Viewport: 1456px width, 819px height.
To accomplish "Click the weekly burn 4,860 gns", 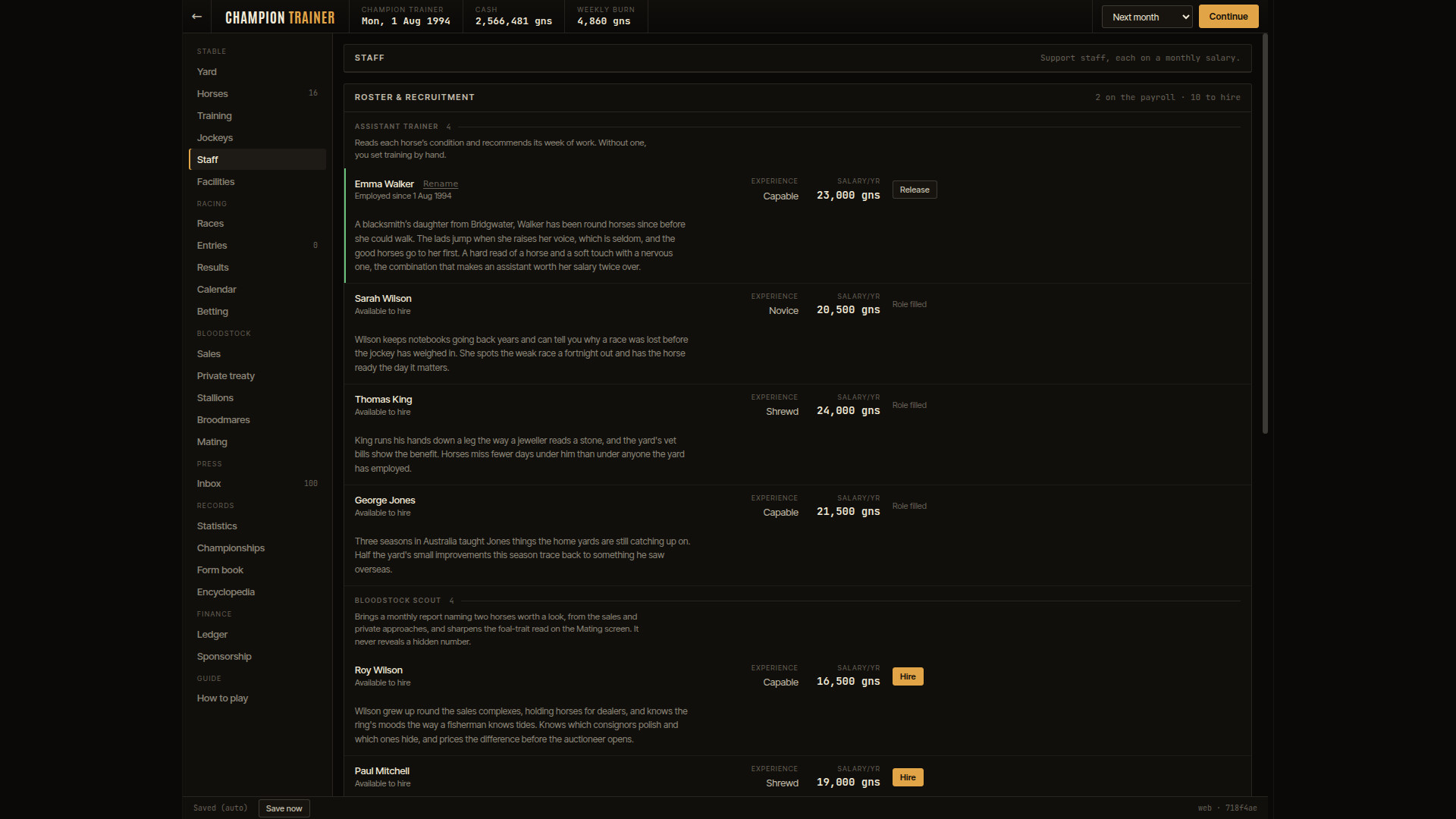I will tap(604, 21).
